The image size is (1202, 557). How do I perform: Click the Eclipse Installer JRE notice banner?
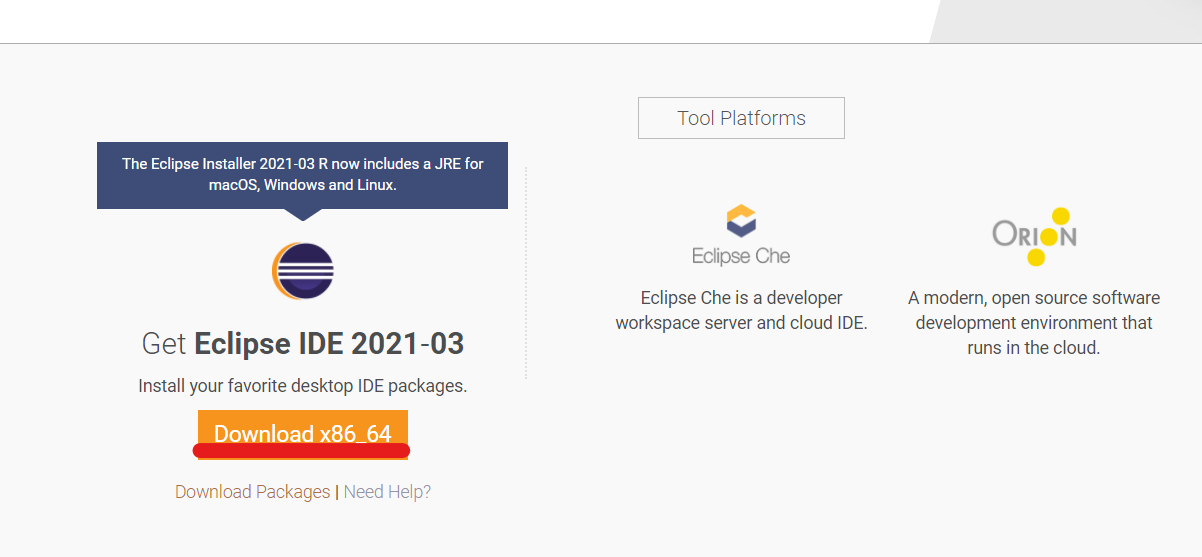(x=302, y=175)
